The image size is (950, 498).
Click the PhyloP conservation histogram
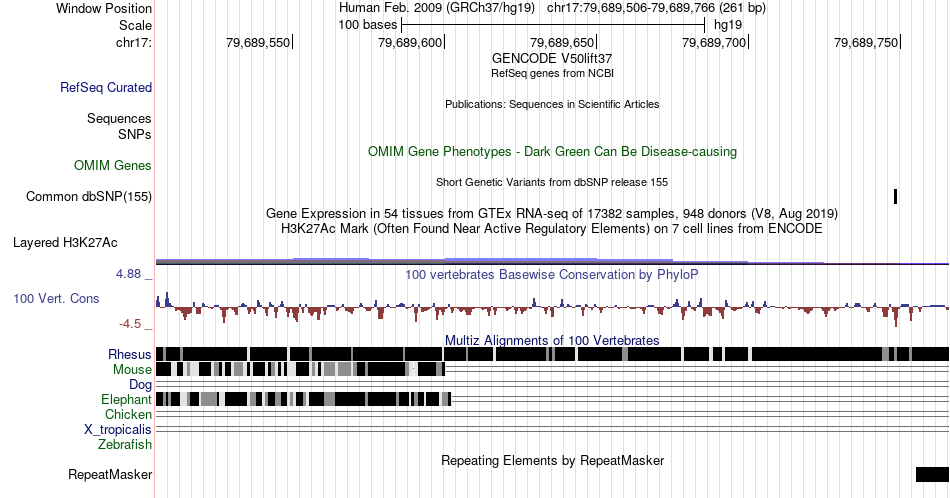[x=552, y=308]
